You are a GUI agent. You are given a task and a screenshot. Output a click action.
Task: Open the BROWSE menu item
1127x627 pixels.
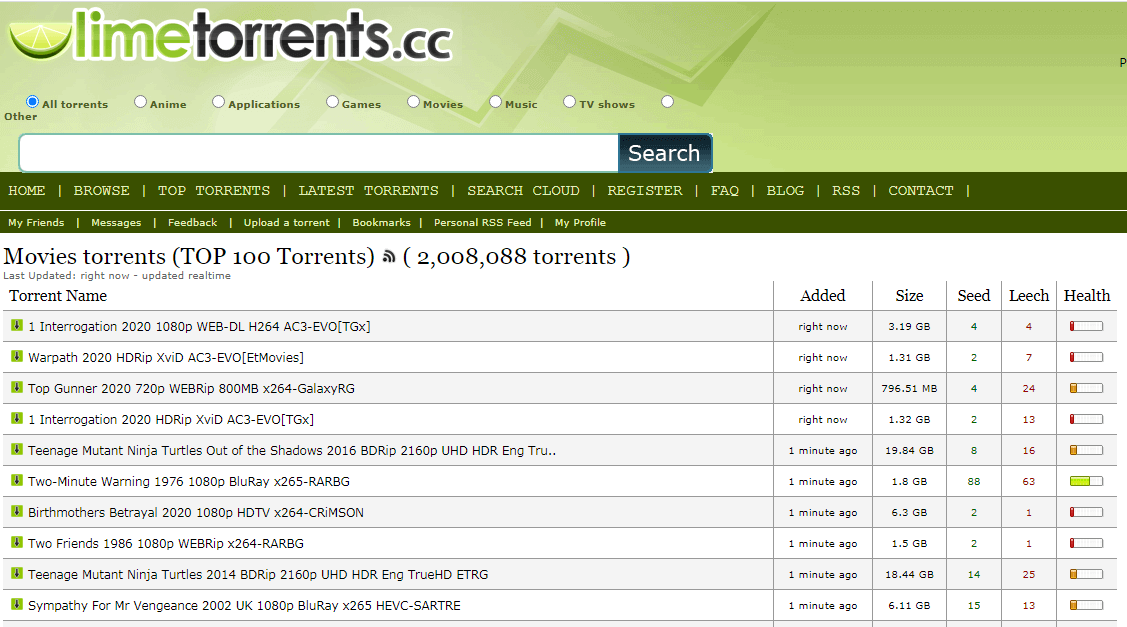(x=101, y=191)
